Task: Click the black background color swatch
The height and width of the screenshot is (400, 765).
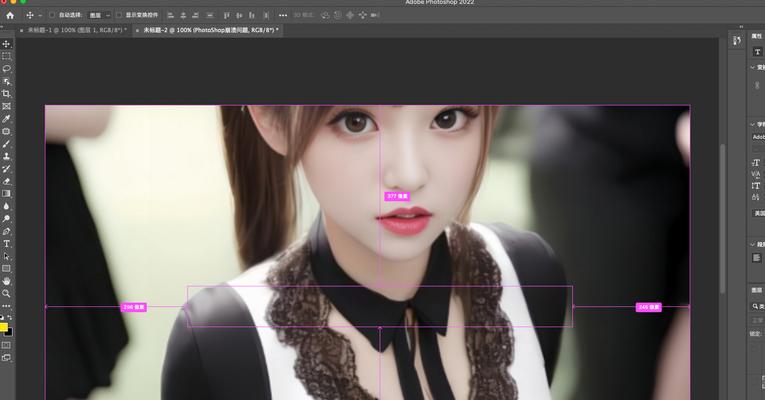Action: pyautogui.click(x=9, y=332)
